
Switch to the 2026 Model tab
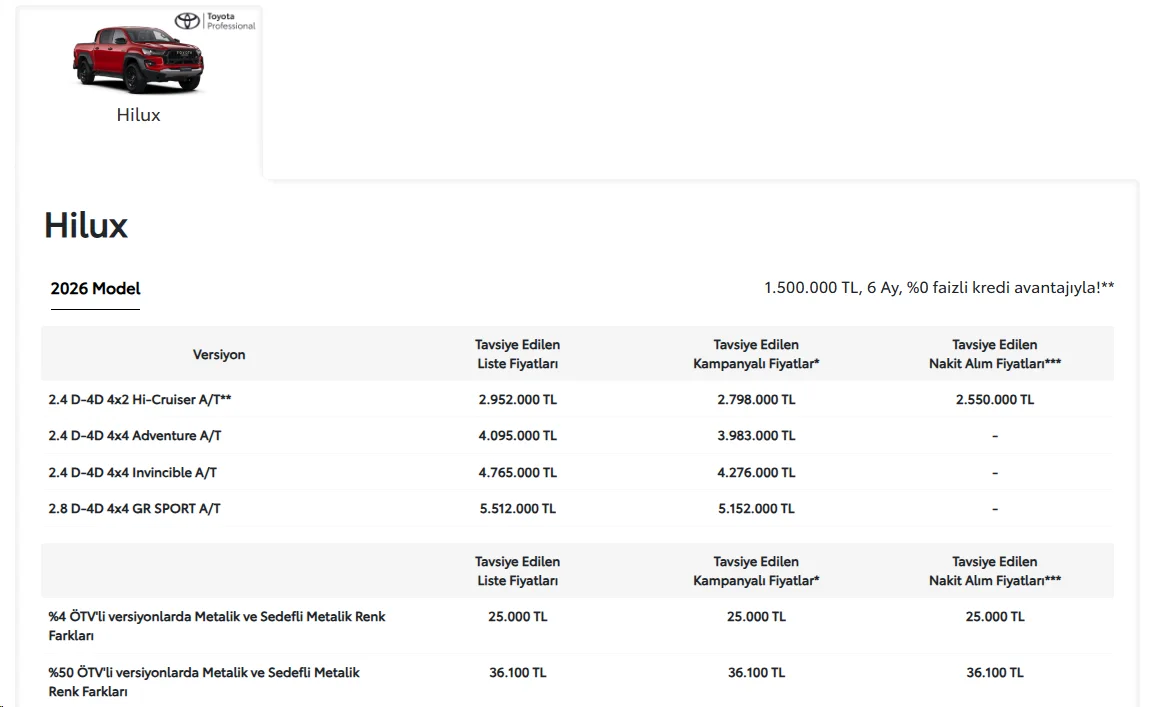pyautogui.click(x=95, y=289)
